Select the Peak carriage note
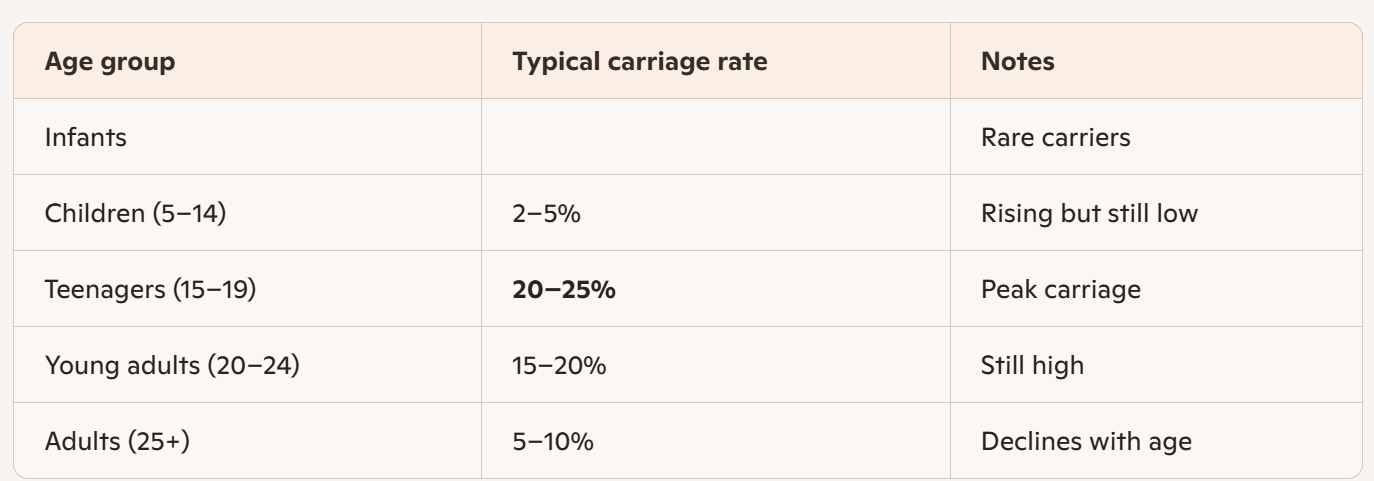This screenshot has width=1374, height=481. coord(1060,289)
